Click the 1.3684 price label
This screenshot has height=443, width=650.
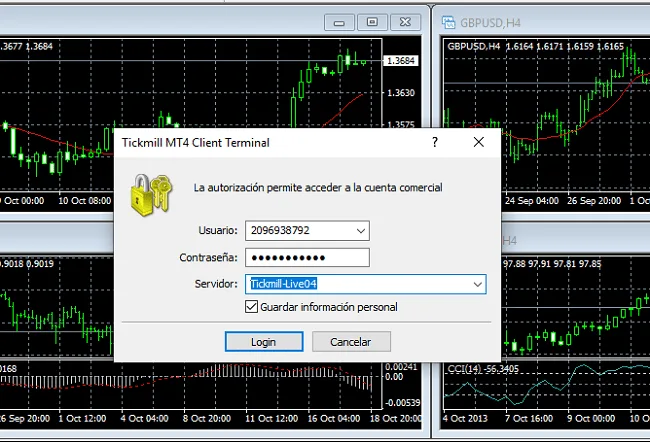(400, 61)
